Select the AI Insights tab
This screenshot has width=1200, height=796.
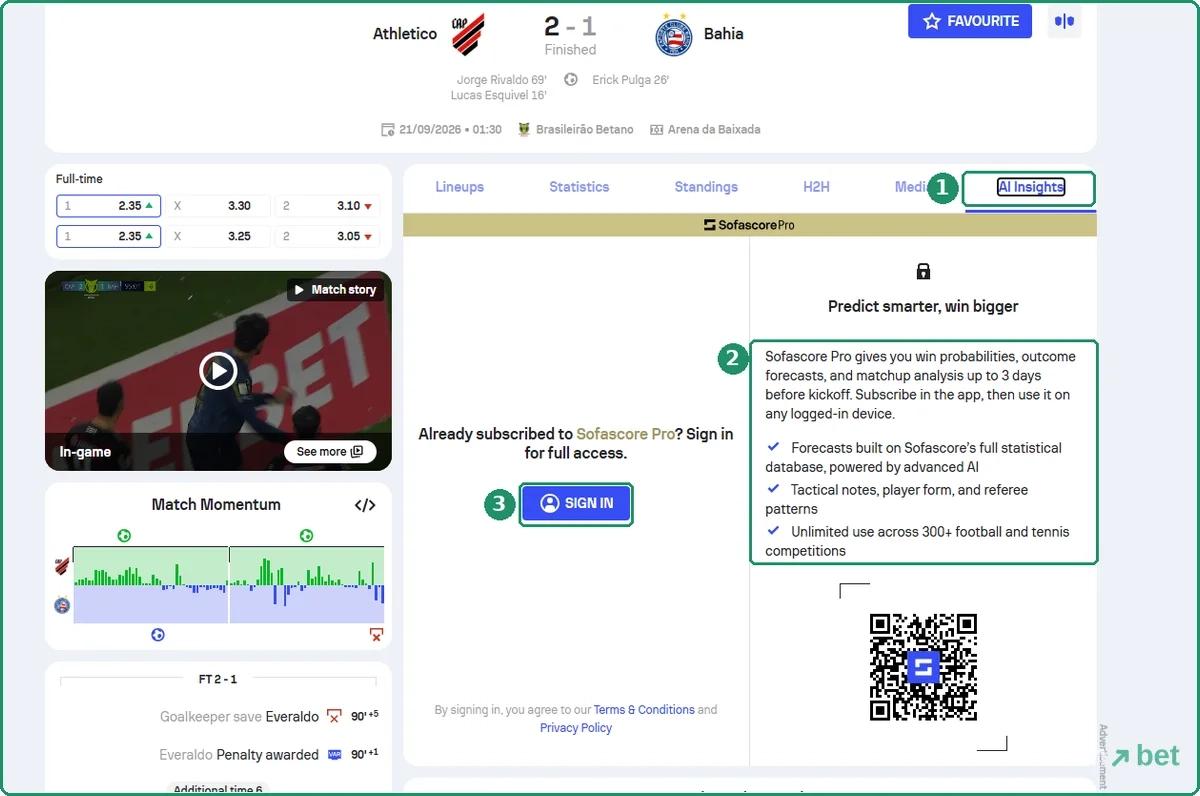1030,187
